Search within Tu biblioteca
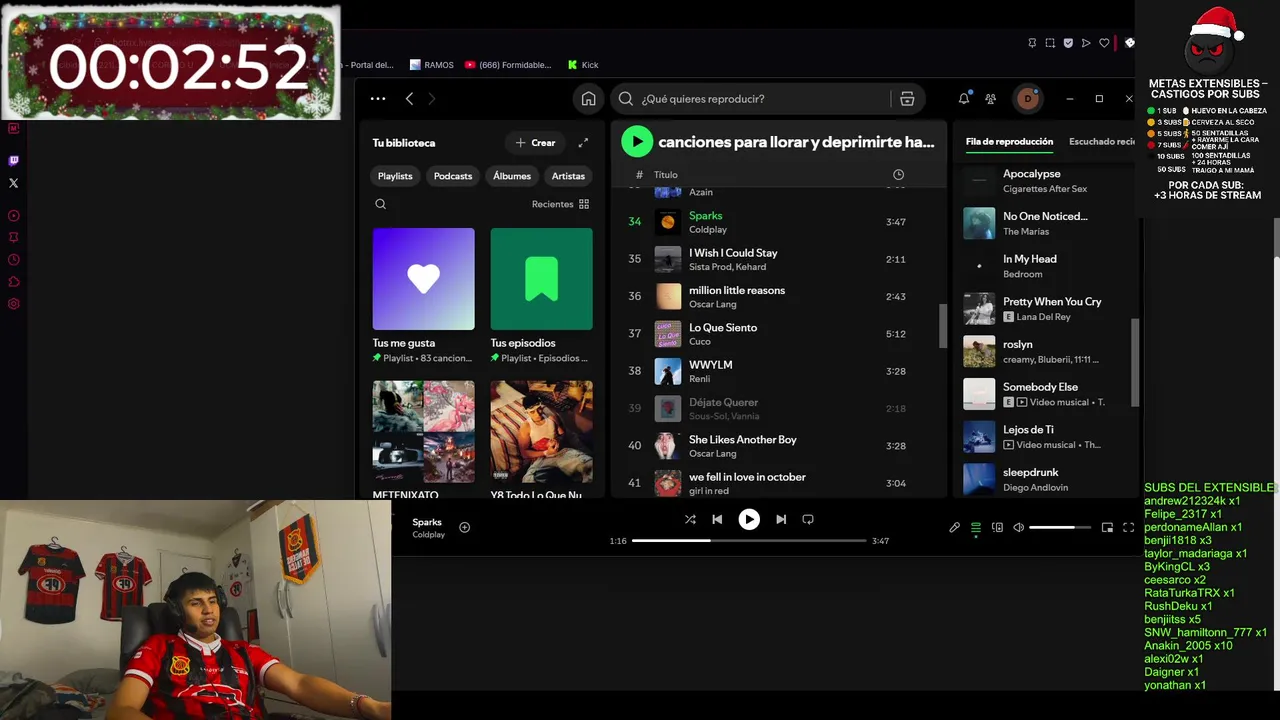 click(381, 204)
